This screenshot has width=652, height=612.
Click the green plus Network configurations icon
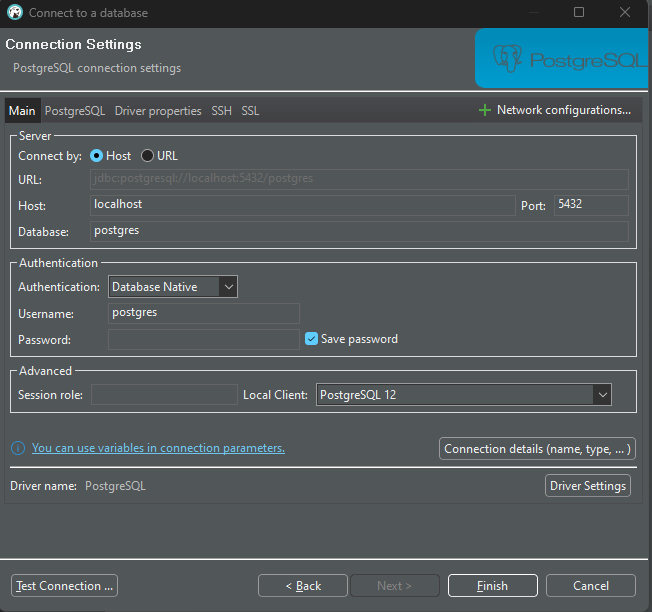485,110
